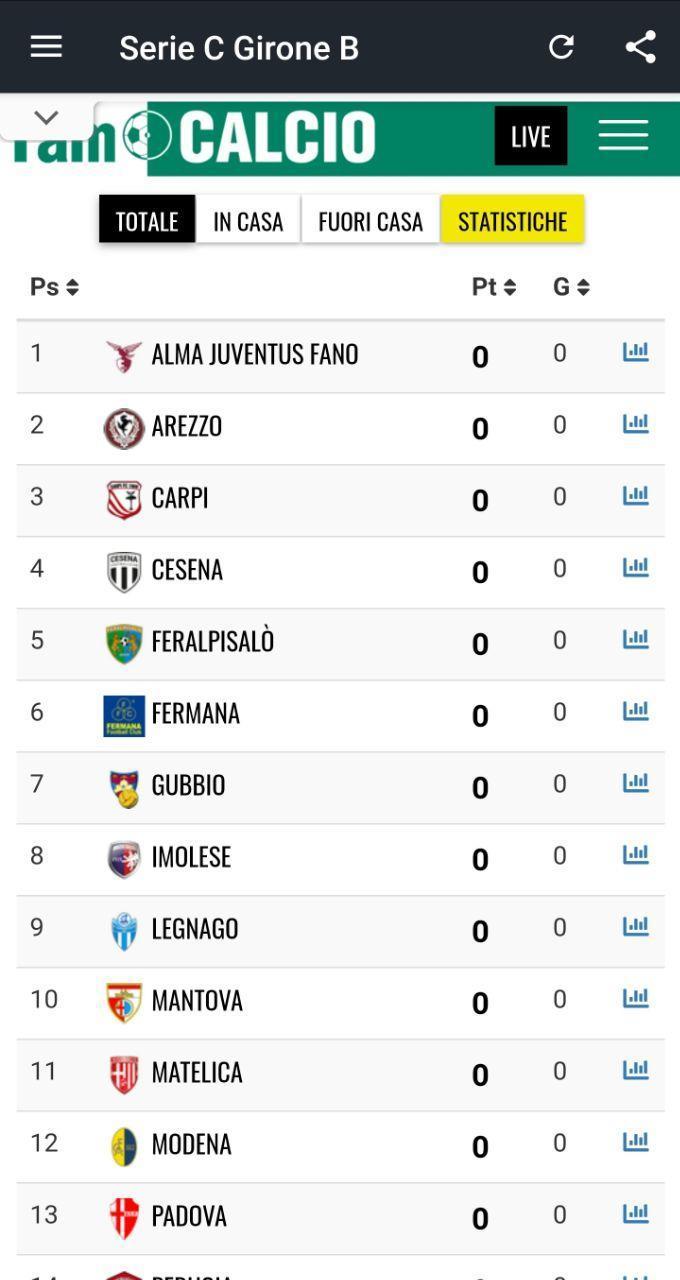View statistics chart for Alma Juventus Fano

(x=637, y=351)
